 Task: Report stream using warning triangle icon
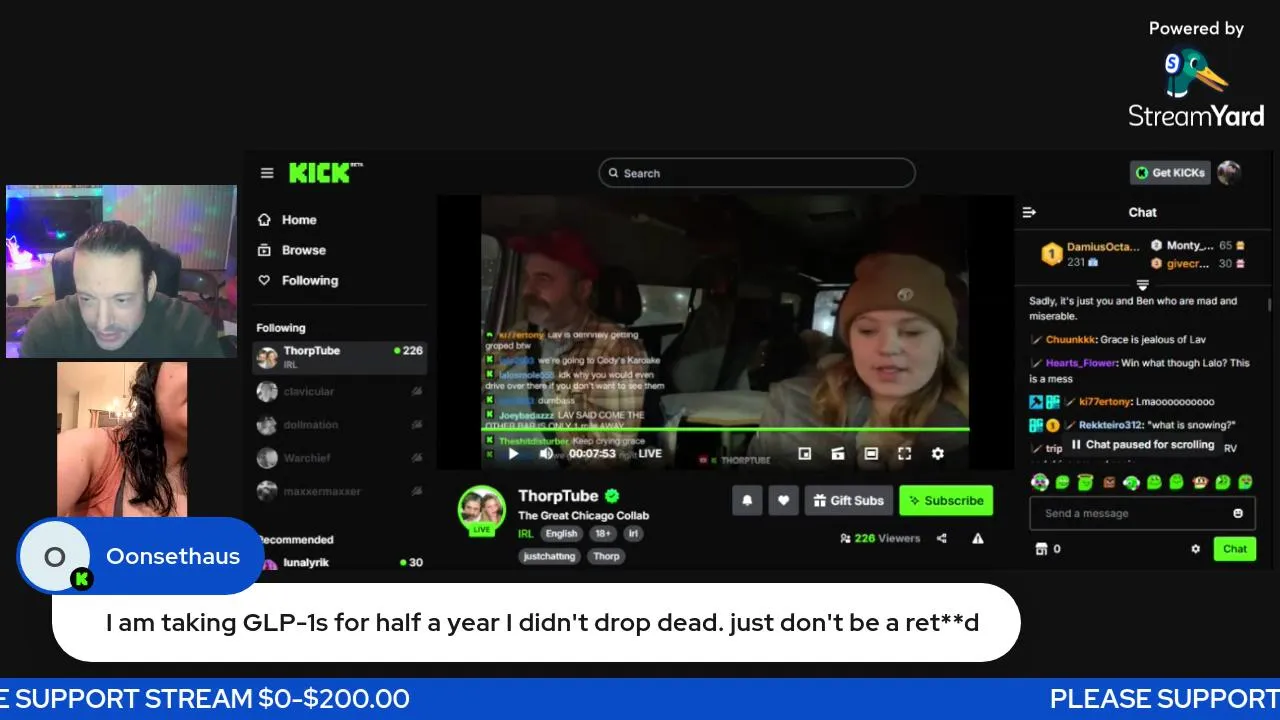[978, 538]
